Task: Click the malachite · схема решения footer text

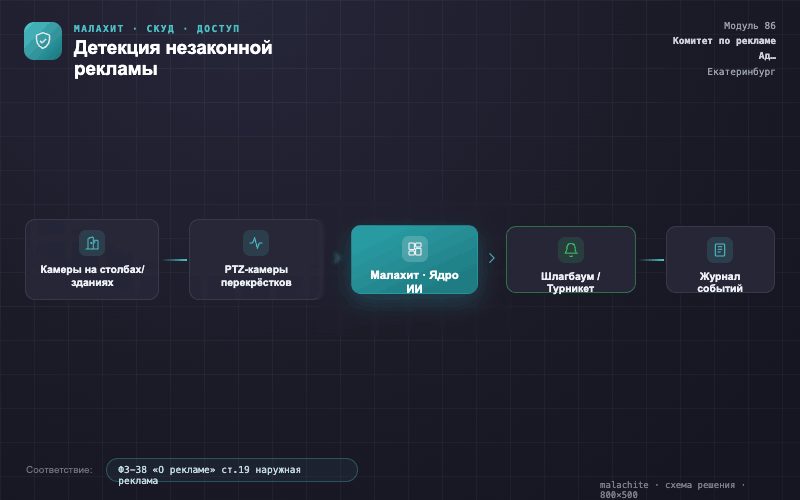Action: 672,489
